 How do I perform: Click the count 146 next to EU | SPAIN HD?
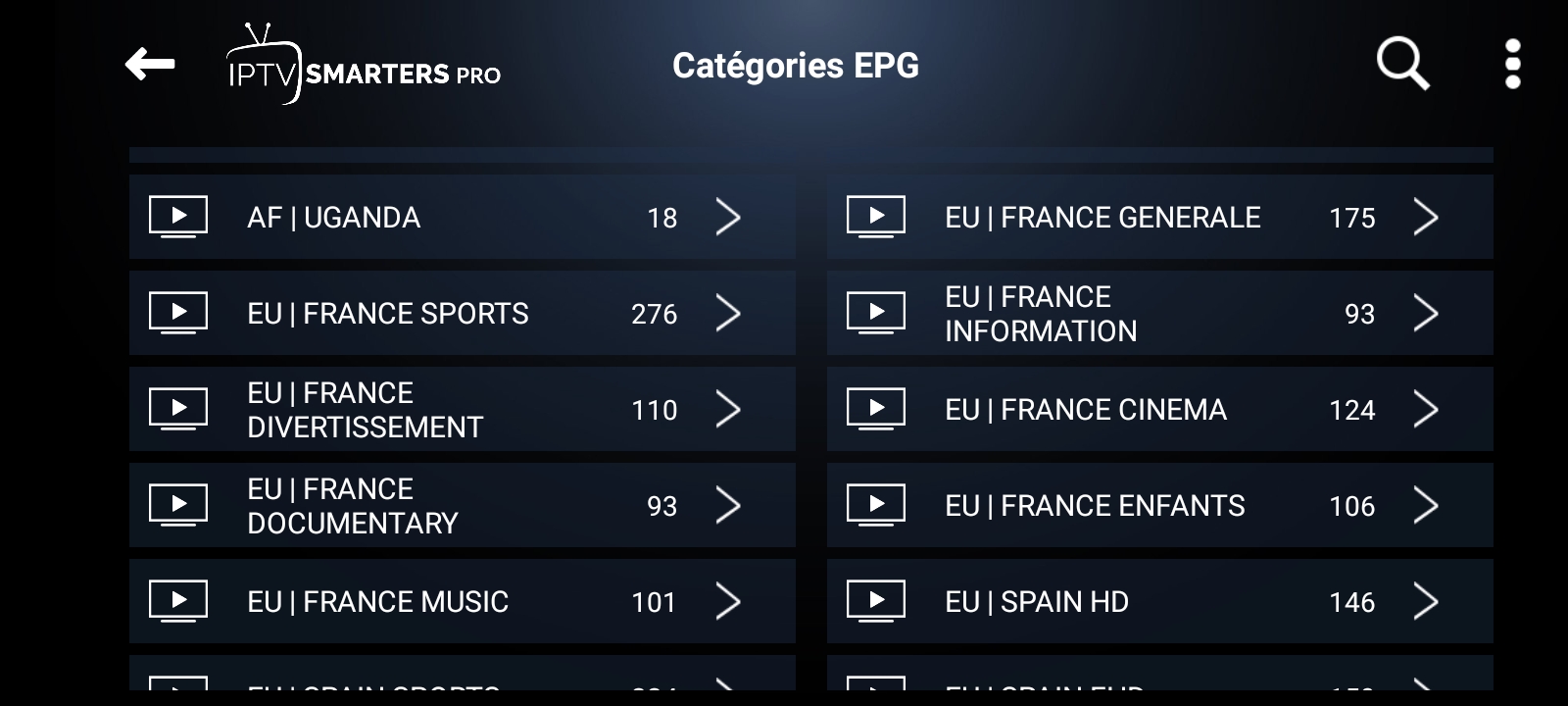click(x=1352, y=601)
